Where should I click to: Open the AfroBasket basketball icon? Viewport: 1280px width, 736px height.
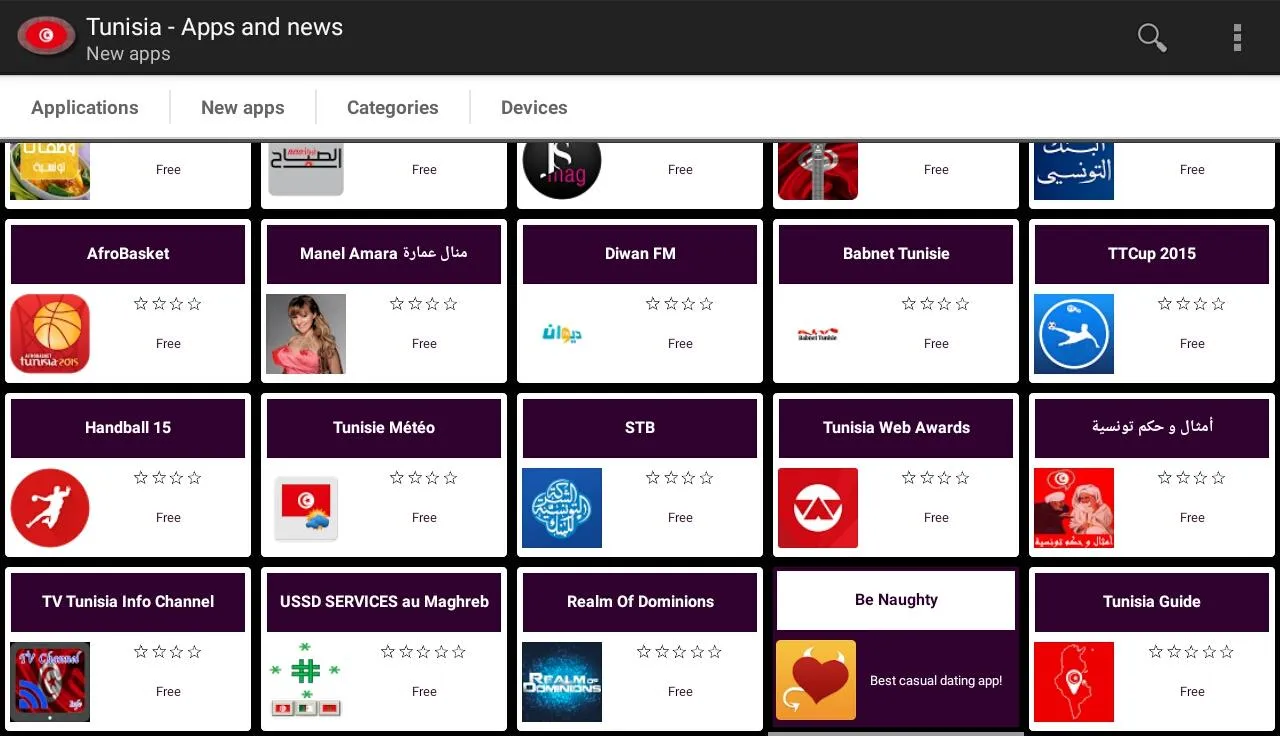click(x=50, y=334)
